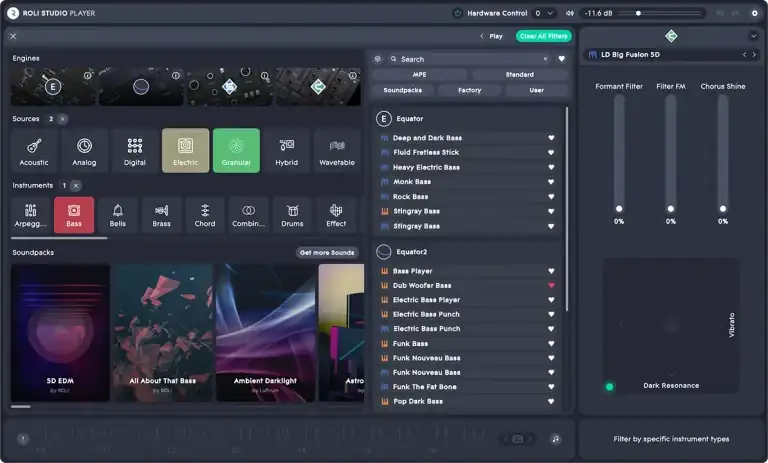Adjust the Chorus Shine slider
768x463 pixels.
tap(723, 153)
